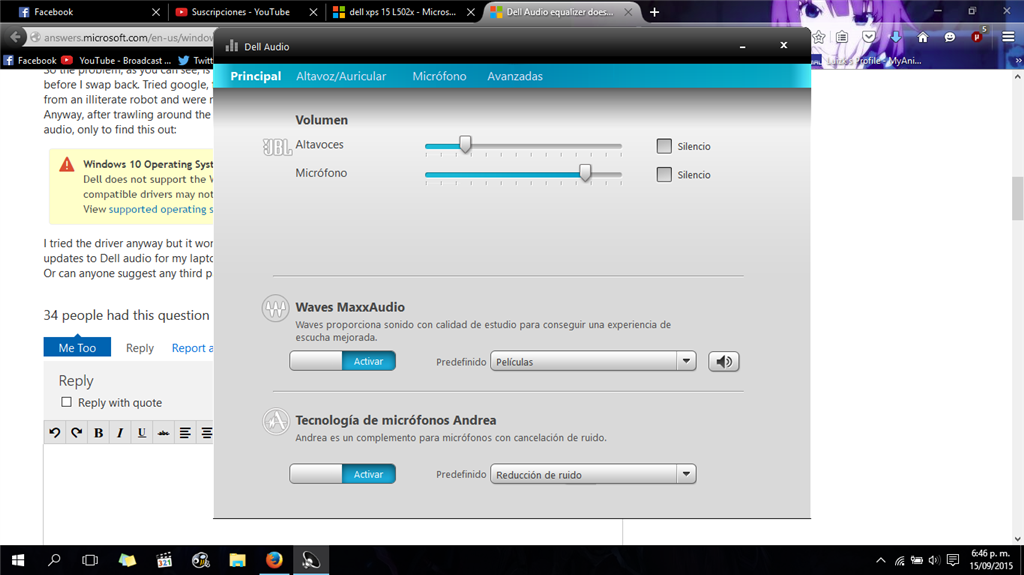
Task: Redo in the forum reply editor
Action: (x=76, y=433)
